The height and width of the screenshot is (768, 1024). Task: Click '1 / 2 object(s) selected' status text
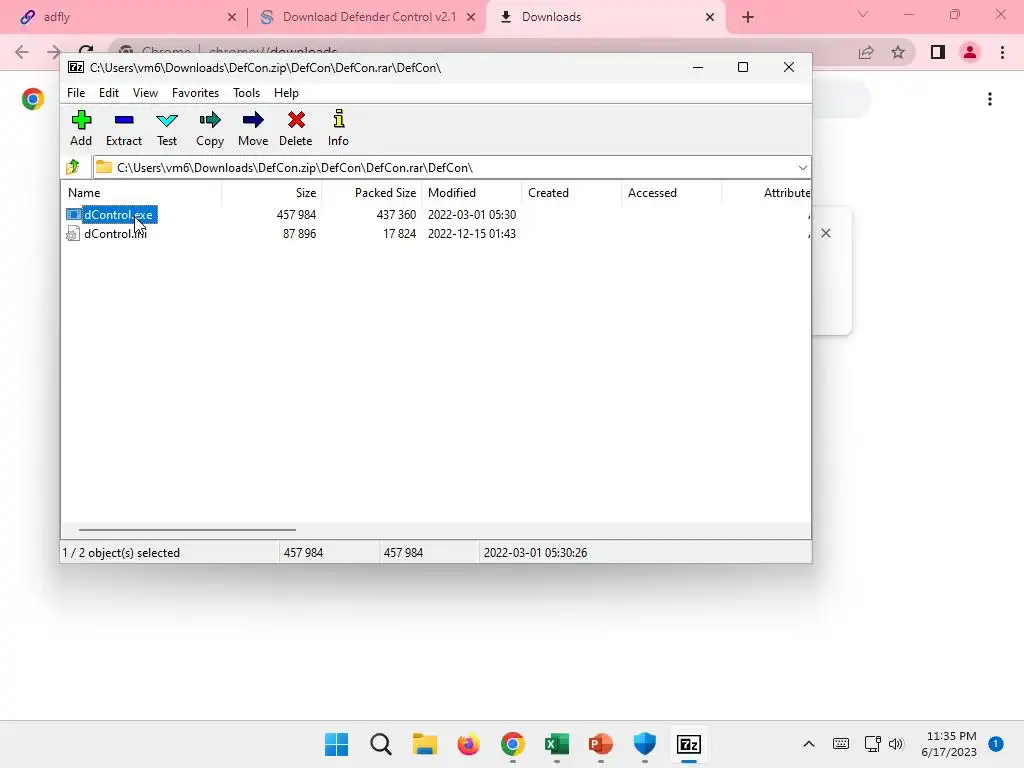point(121,552)
